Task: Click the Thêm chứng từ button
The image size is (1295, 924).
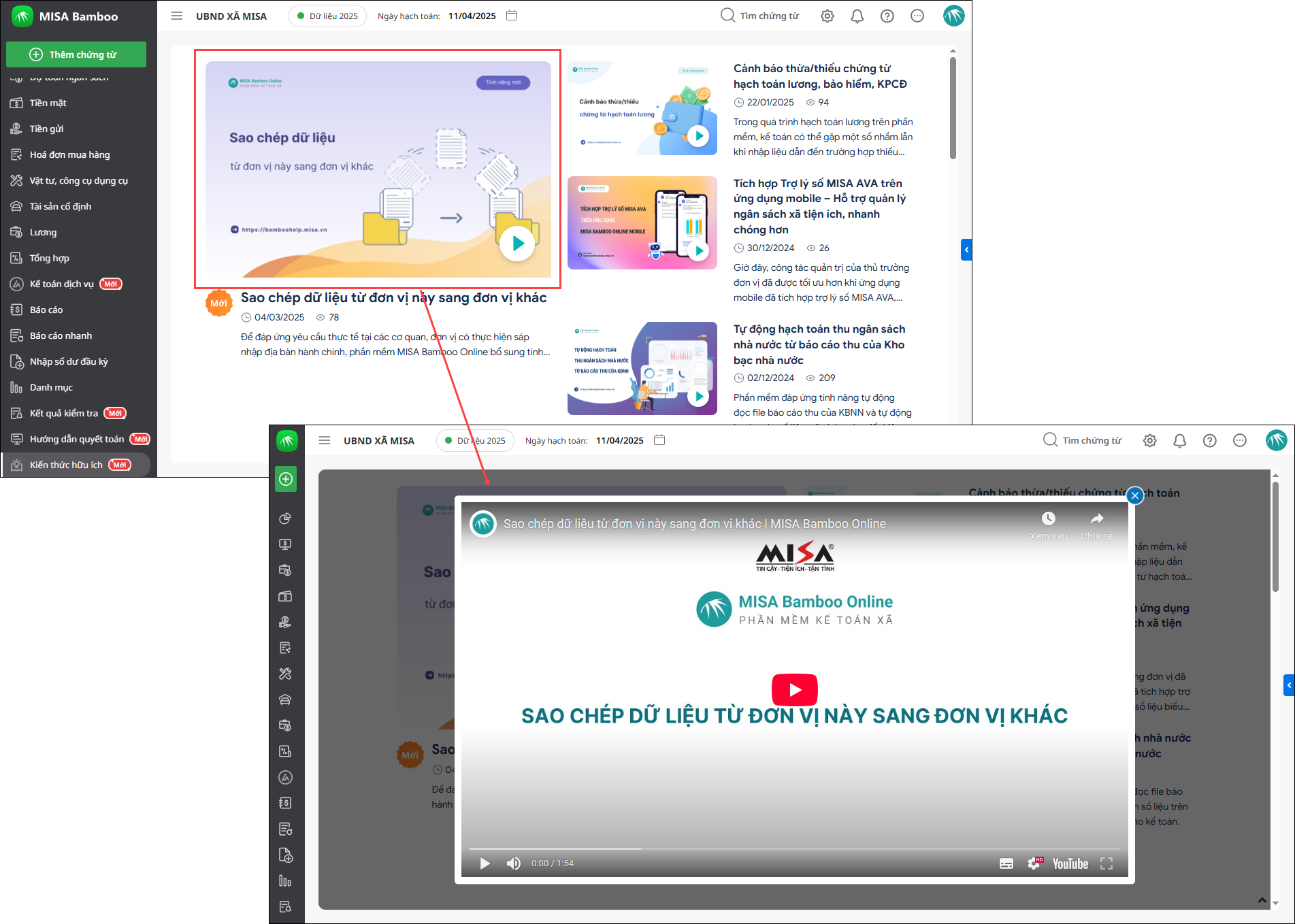Action: (76, 54)
